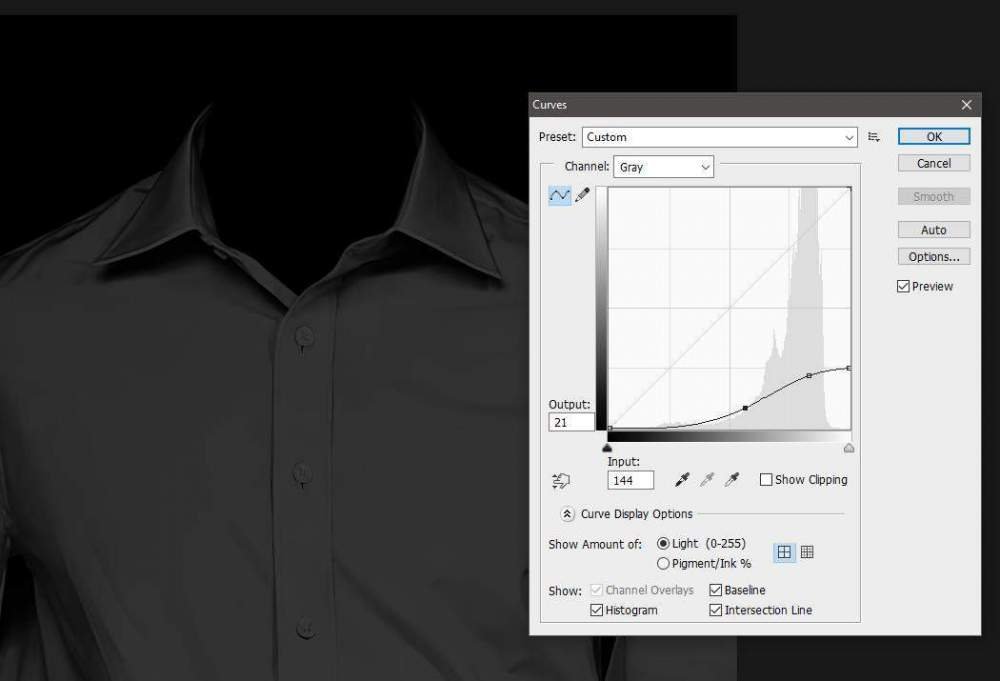Click the white point input slider
This screenshot has height=681, width=1000.
pyautogui.click(x=849, y=448)
